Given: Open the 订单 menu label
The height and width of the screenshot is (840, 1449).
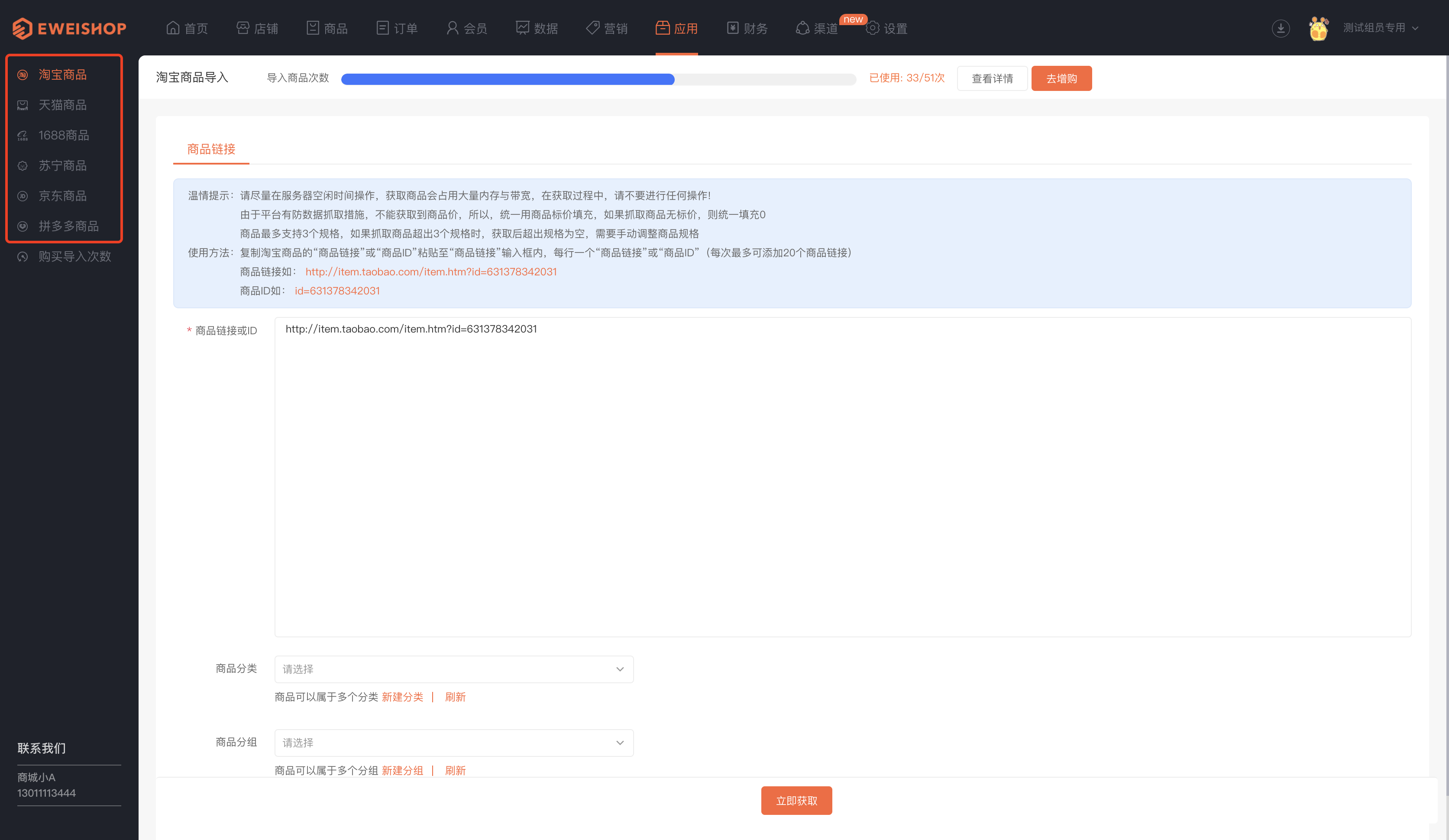Looking at the screenshot, I should tap(406, 28).
